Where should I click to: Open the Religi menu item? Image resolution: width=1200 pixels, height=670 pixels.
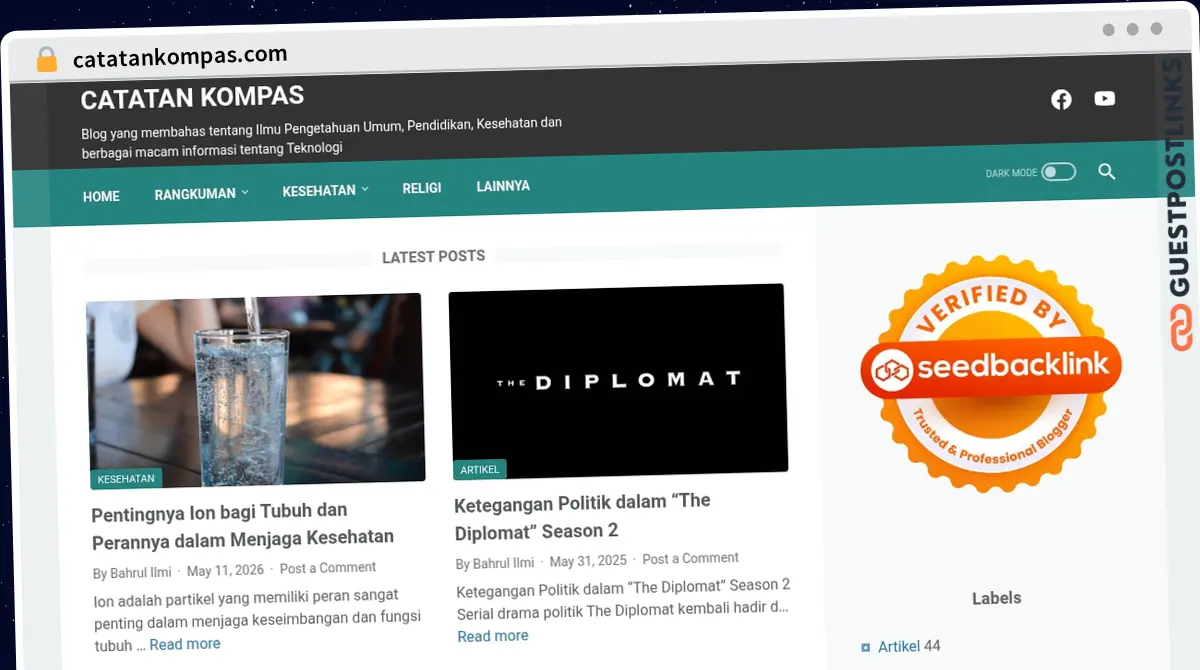click(x=422, y=188)
